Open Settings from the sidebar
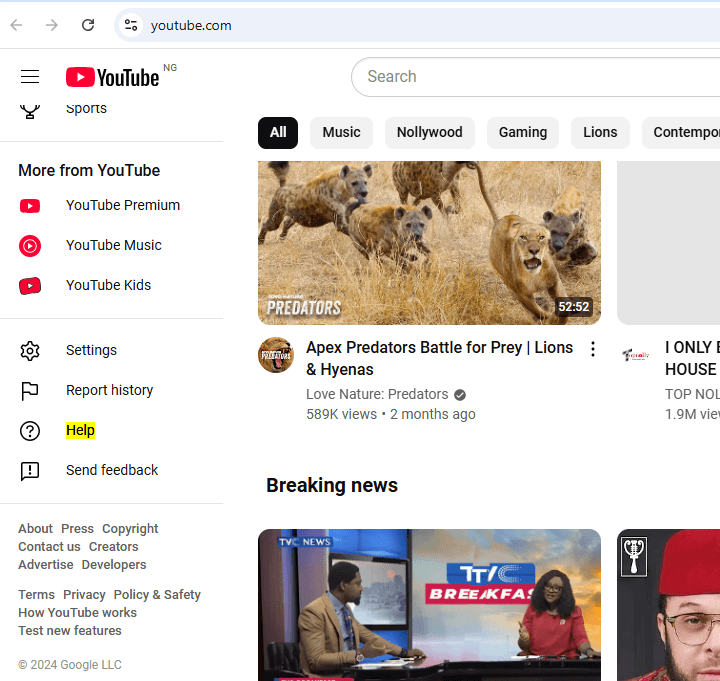 tap(111, 351)
